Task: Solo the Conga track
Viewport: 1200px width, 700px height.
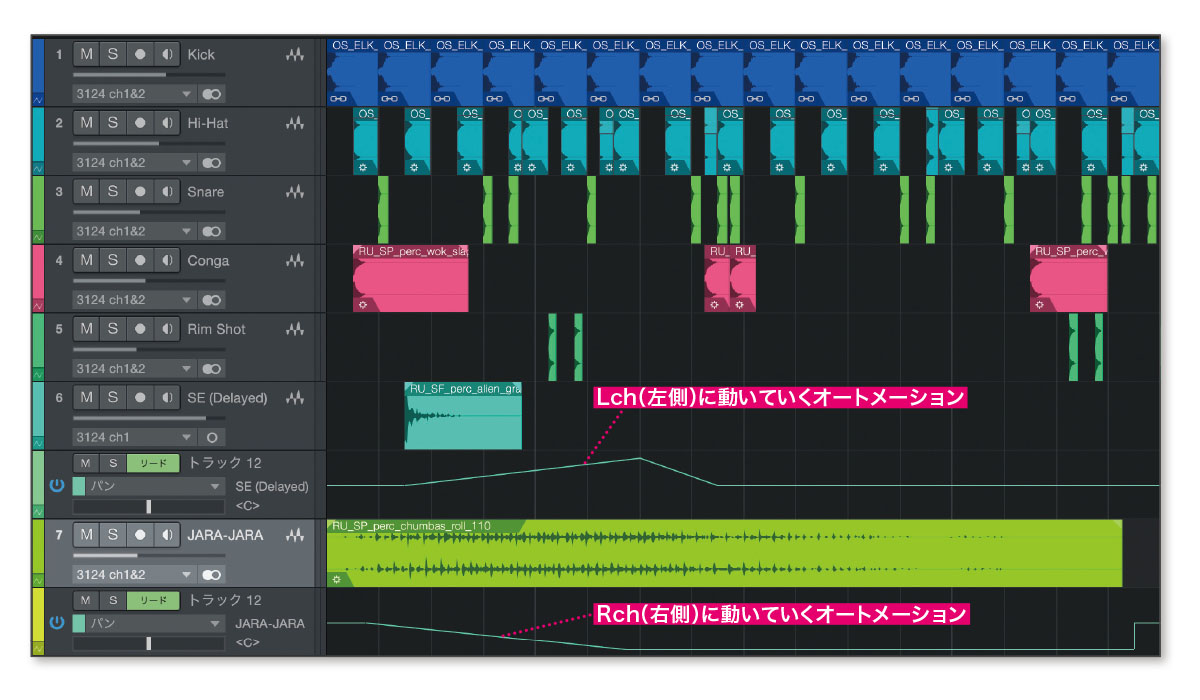Action: click(113, 260)
